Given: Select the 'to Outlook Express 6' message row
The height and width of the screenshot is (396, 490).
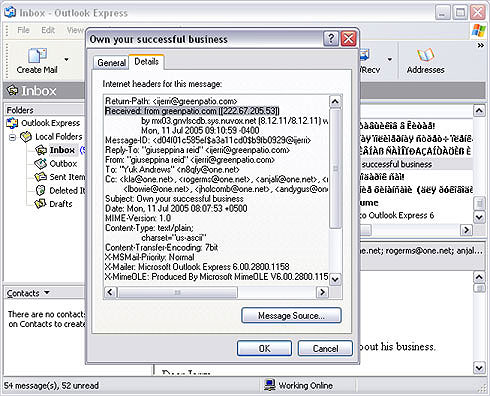Looking at the screenshot, I should pyautogui.click(x=416, y=215).
